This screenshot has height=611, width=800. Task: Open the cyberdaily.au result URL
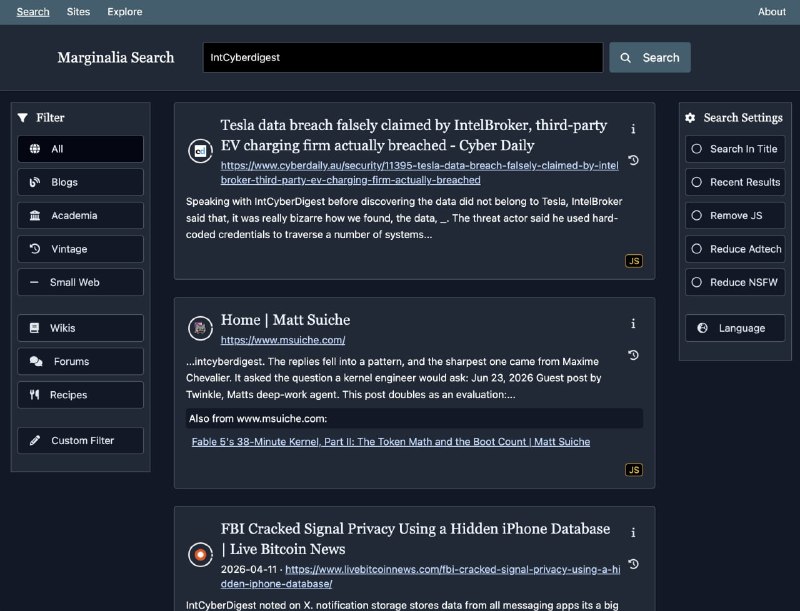419,172
